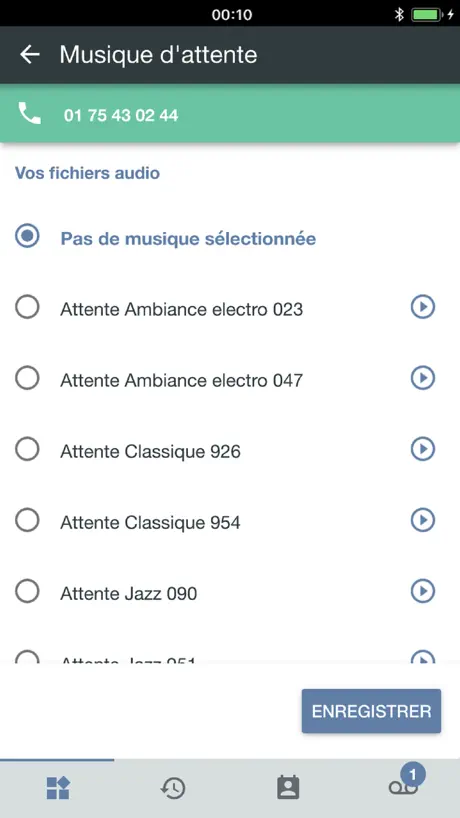The width and height of the screenshot is (460, 818).
Task: Tap the phone handset icon
Action: point(29,113)
